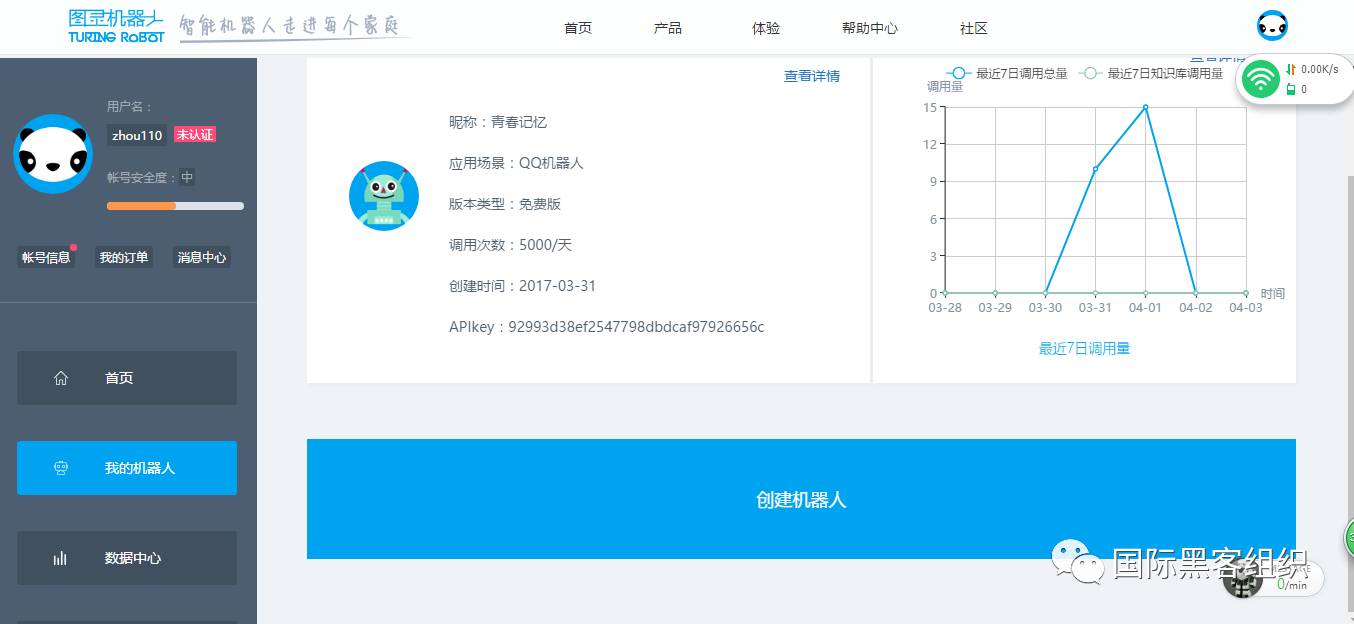The image size is (1354, 624).
Task: Toggle the 最近7日调用总量 legend series
Action: (x=1007, y=73)
